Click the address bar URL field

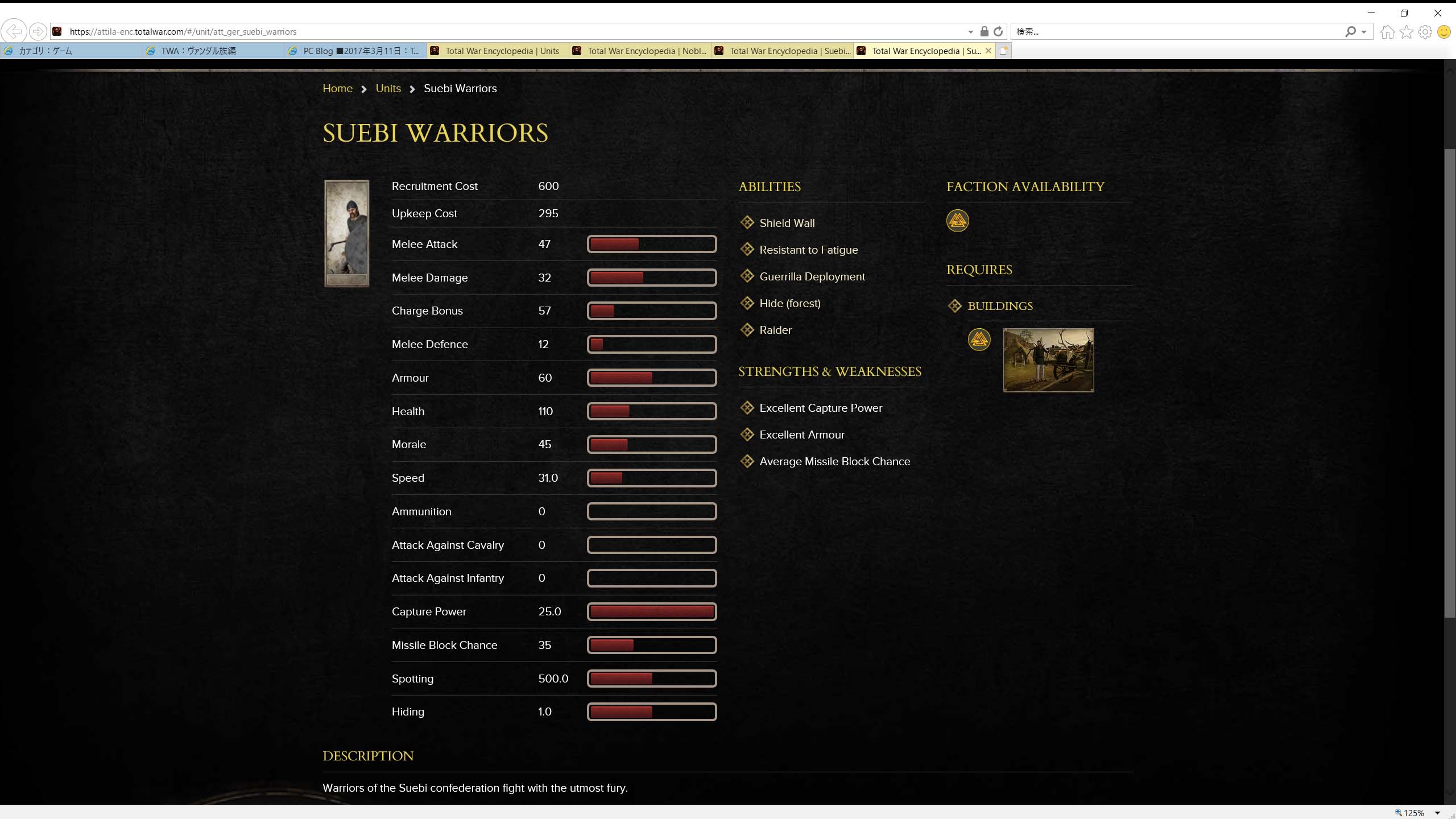[512, 32]
